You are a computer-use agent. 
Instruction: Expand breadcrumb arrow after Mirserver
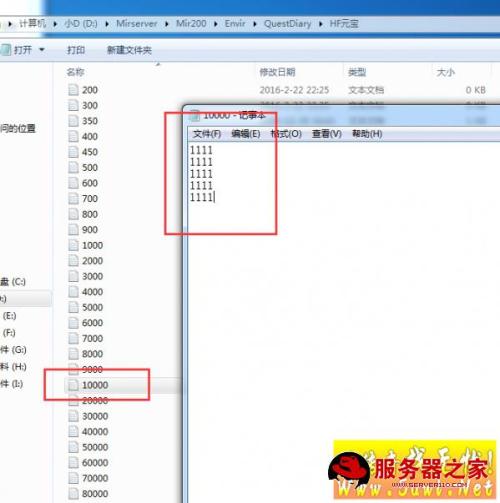coord(167,24)
